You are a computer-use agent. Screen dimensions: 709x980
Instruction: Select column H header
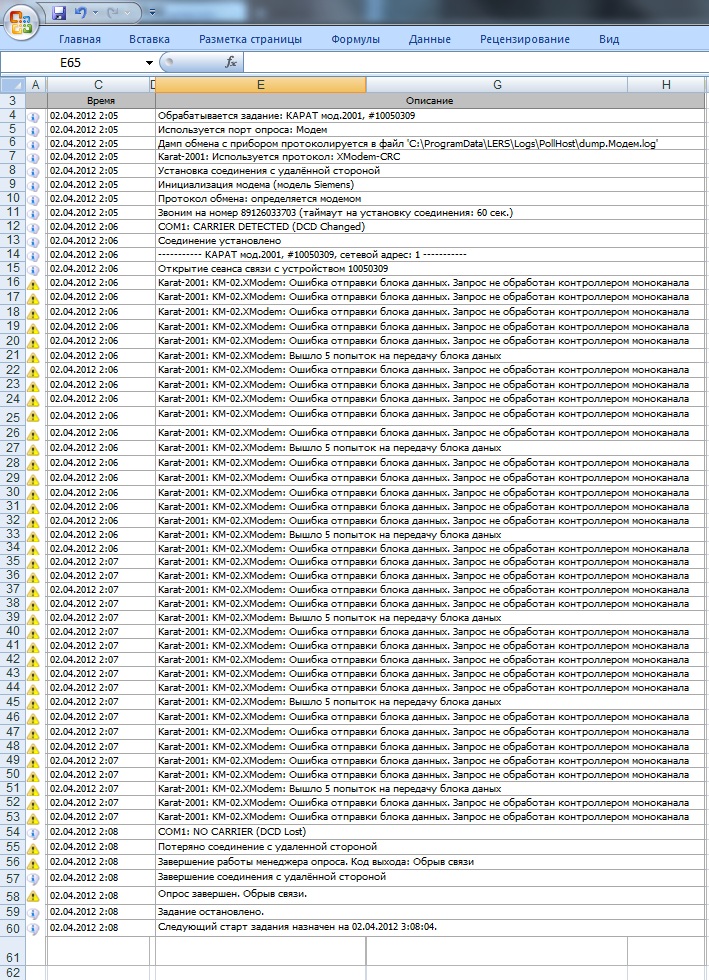click(x=666, y=84)
